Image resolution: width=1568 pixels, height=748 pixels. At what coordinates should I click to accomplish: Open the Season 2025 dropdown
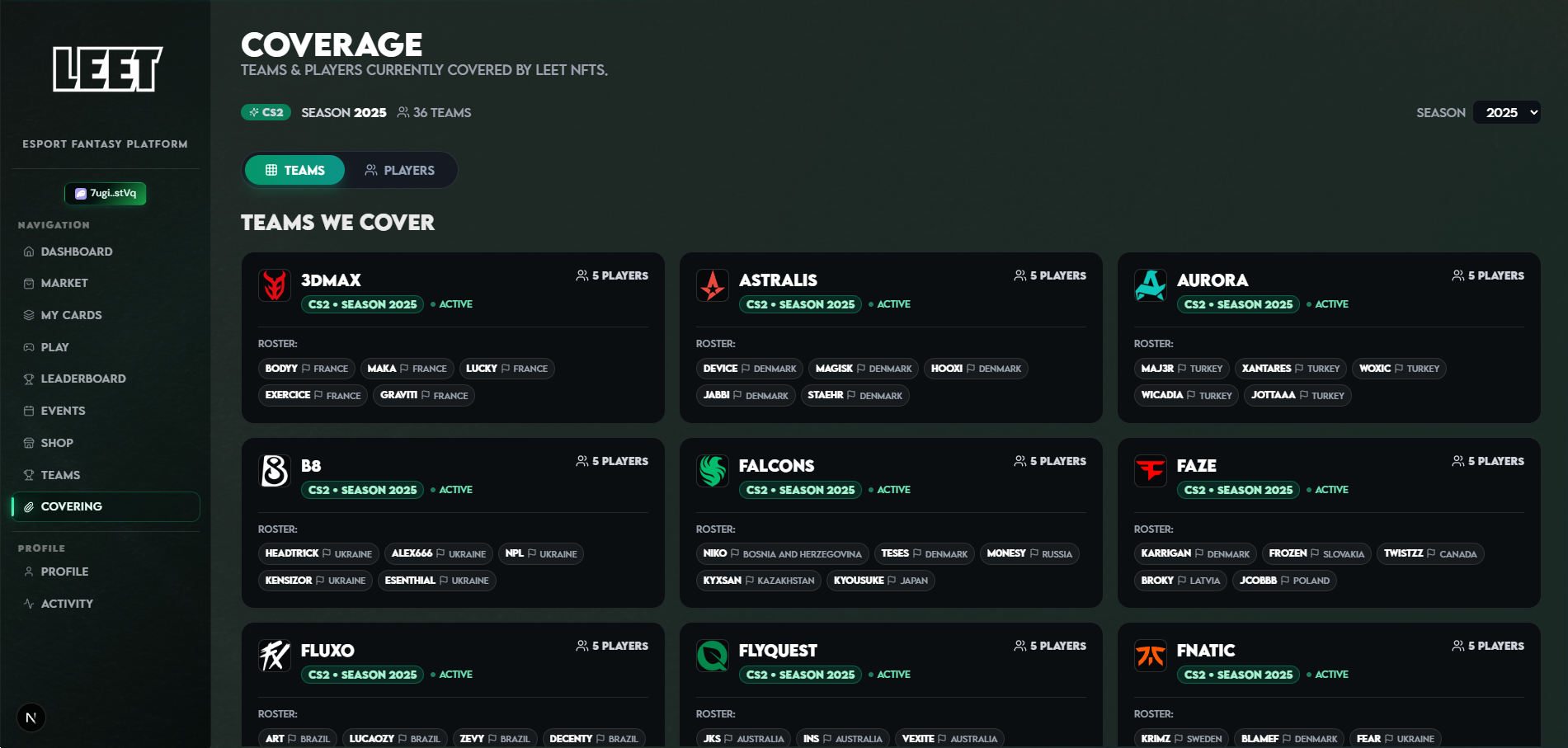click(x=1507, y=112)
